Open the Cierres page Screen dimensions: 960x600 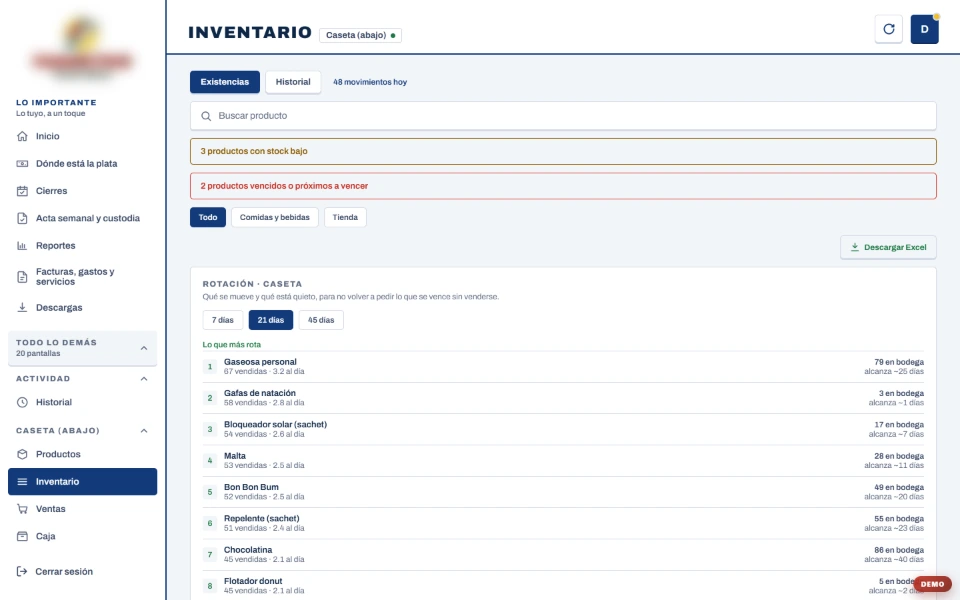[82, 191]
